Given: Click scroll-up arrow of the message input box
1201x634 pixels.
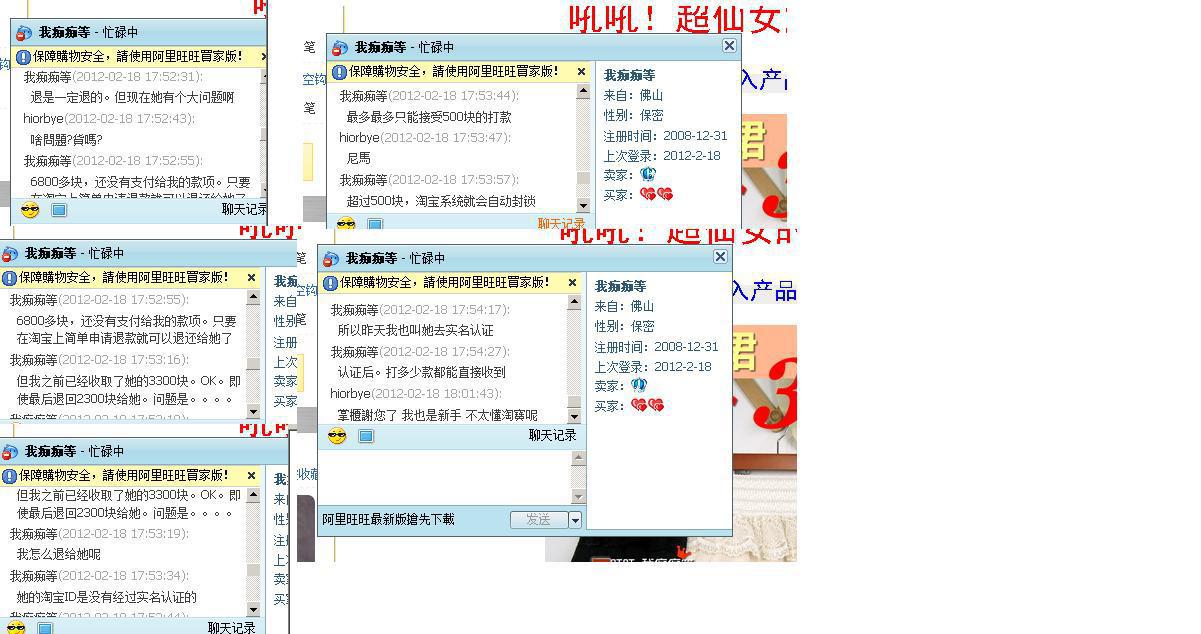Looking at the screenshot, I should tap(578, 458).
